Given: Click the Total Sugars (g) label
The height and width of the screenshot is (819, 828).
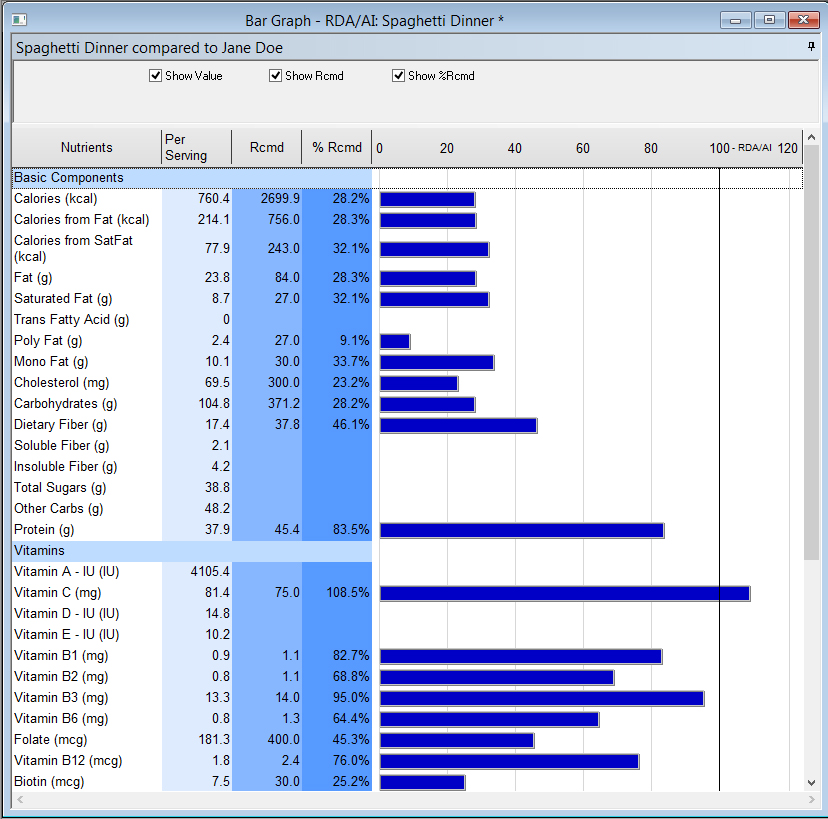Looking at the screenshot, I should 60,488.
